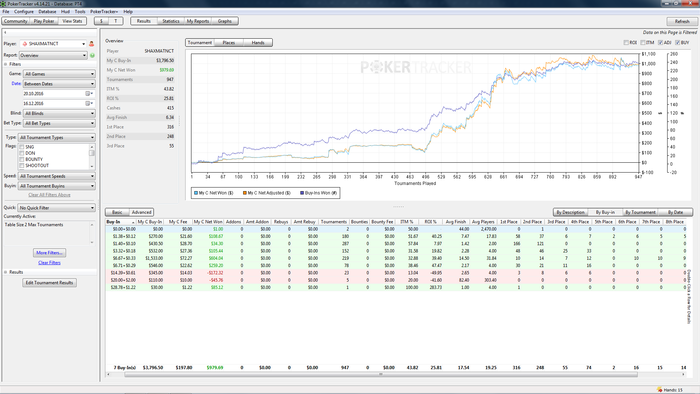Click the More Filters button

(x=50, y=253)
